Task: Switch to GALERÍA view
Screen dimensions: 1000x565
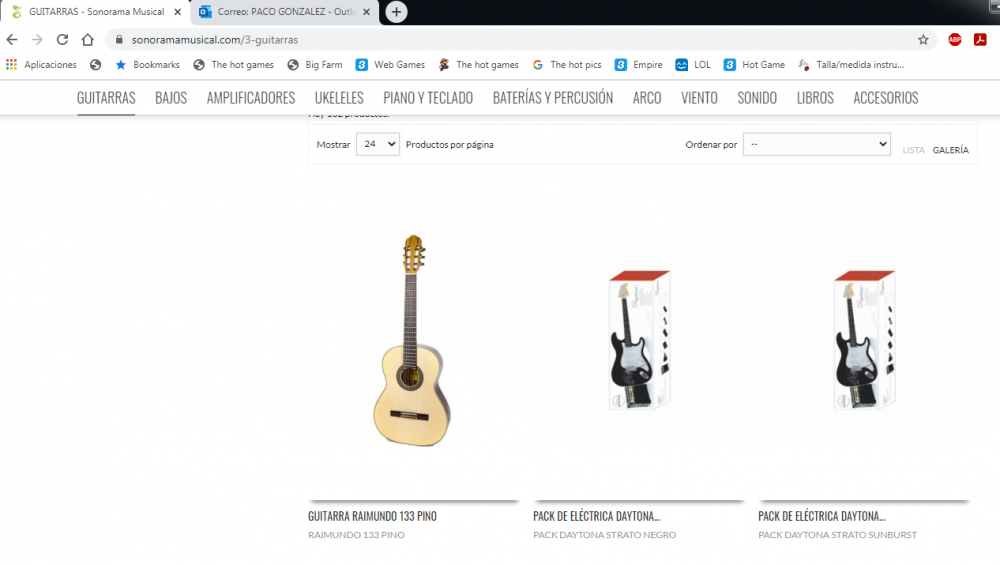Action: pyautogui.click(x=950, y=150)
